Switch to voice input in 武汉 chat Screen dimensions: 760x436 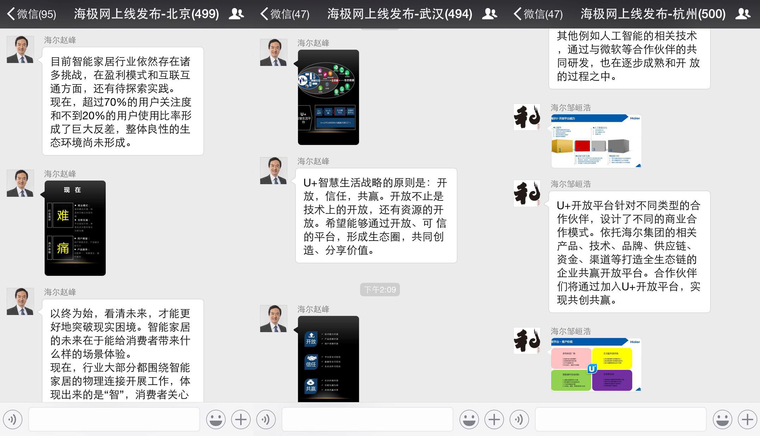pos(266,419)
